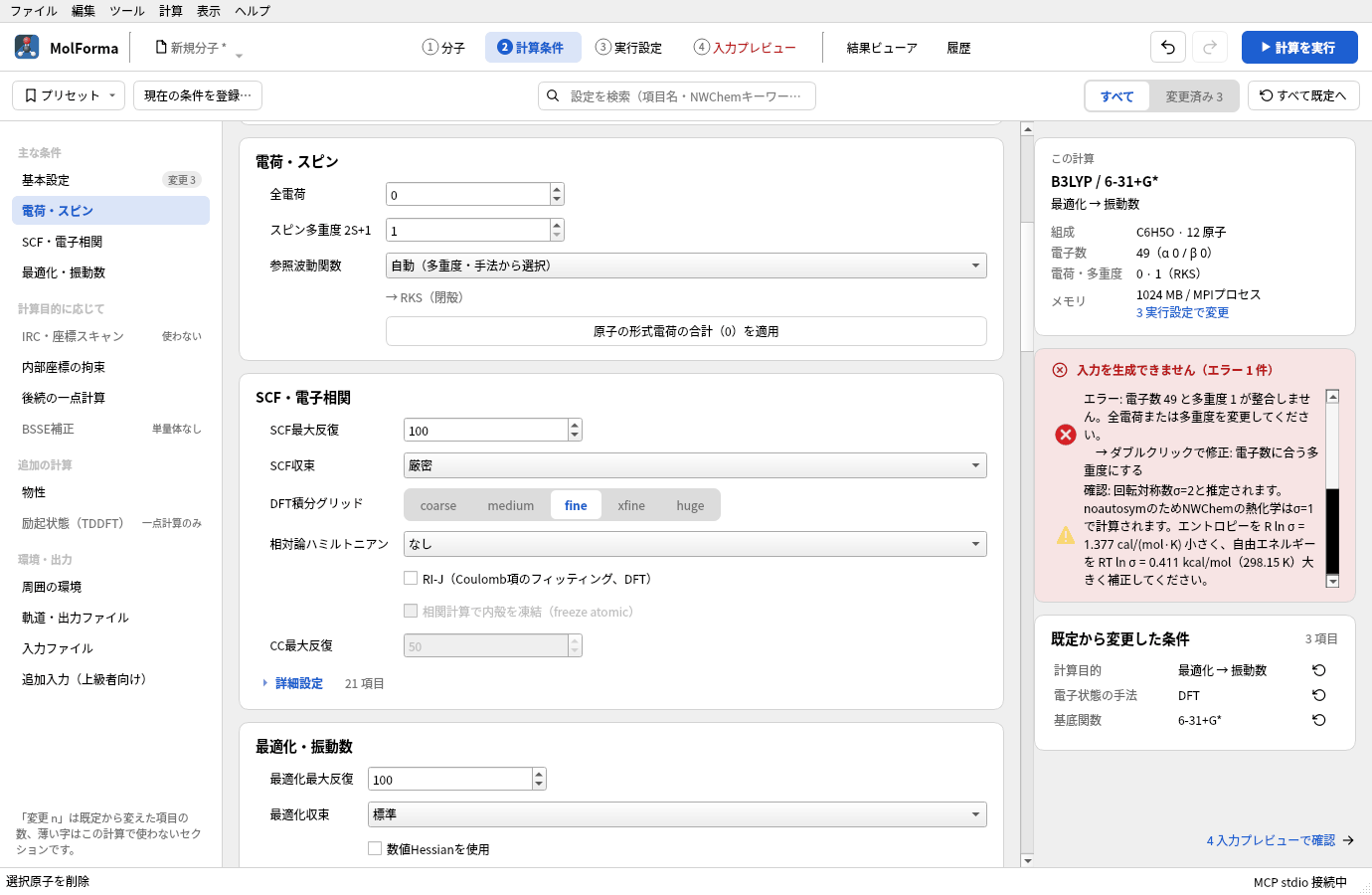Click the MolForma app logo icon
Viewport: 1372px width, 895px height.
click(x=27, y=47)
